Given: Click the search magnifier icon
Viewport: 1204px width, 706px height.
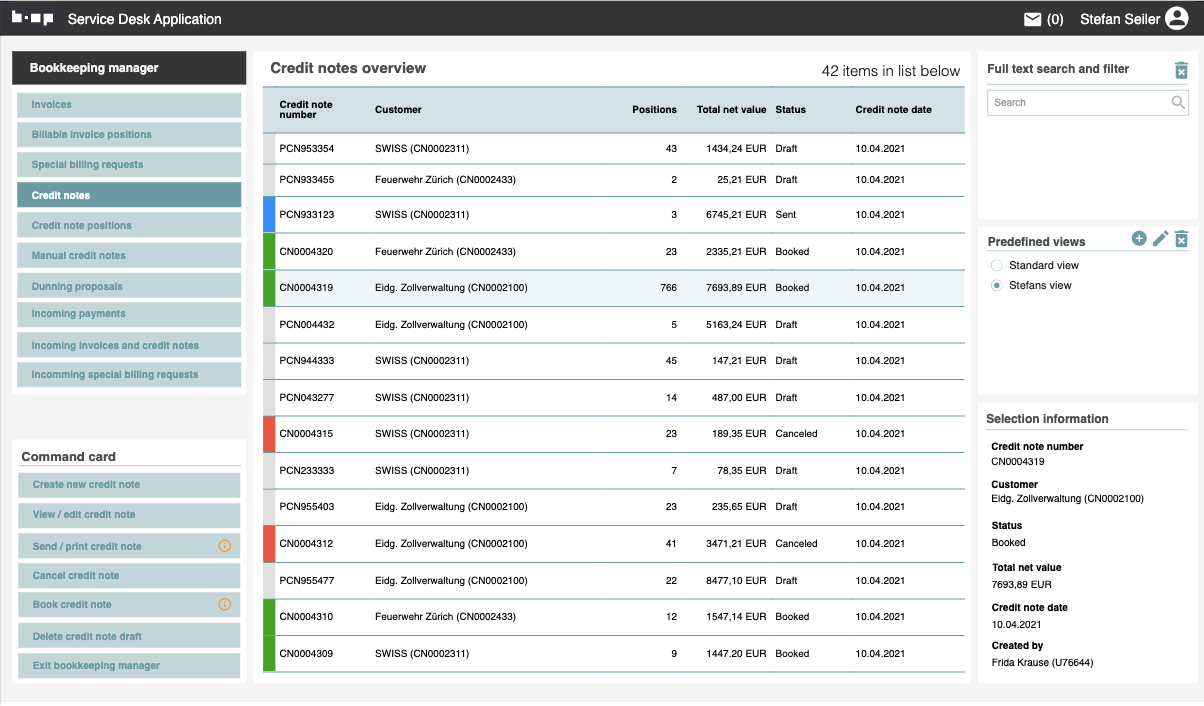Looking at the screenshot, I should 1178,102.
